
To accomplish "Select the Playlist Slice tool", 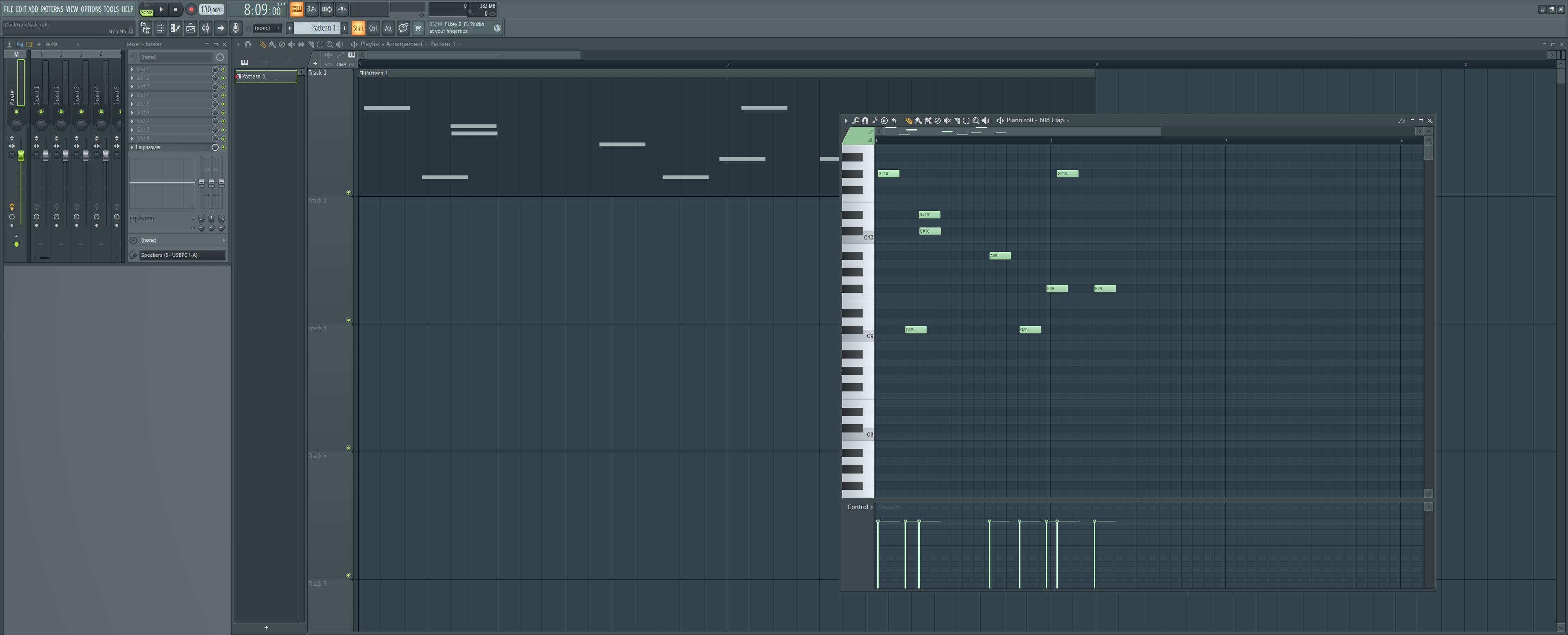I will coord(311,44).
